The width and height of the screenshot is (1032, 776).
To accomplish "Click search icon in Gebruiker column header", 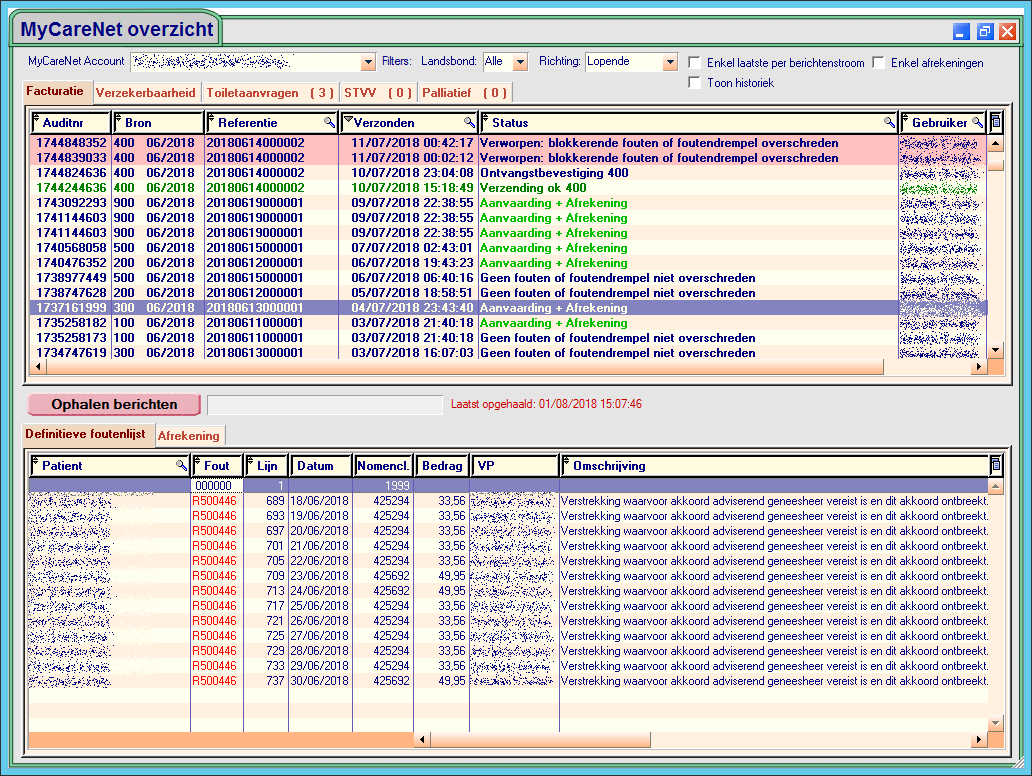I will pyautogui.click(x=977, y=123).
